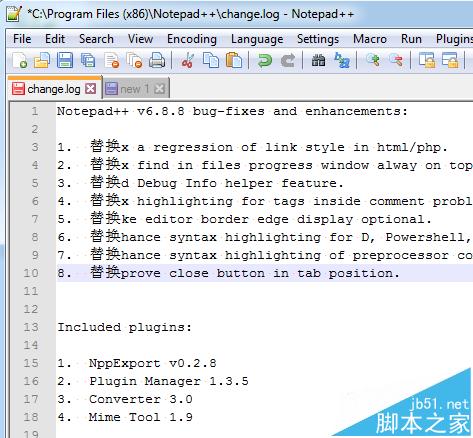The height and width of the screenshot is (438, 473).
Task: Click the Open file folder icon
Action: click(x=42, y=61)
